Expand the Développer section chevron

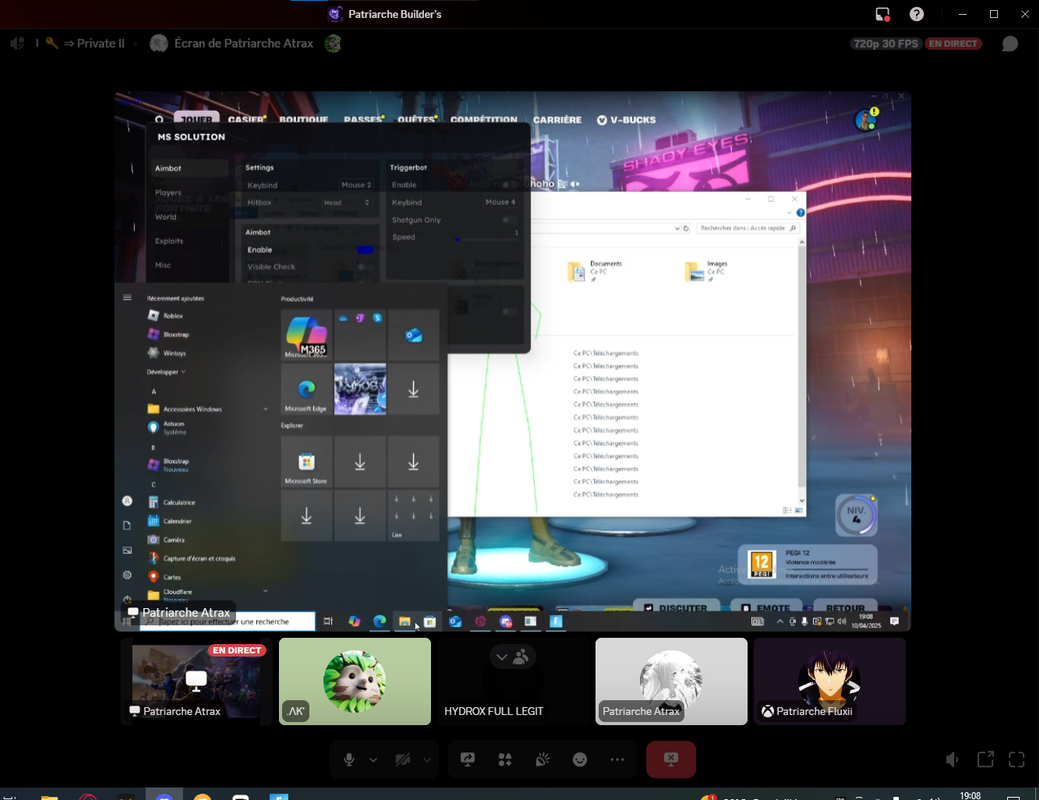pyautogui.click(x=184, y=372)
